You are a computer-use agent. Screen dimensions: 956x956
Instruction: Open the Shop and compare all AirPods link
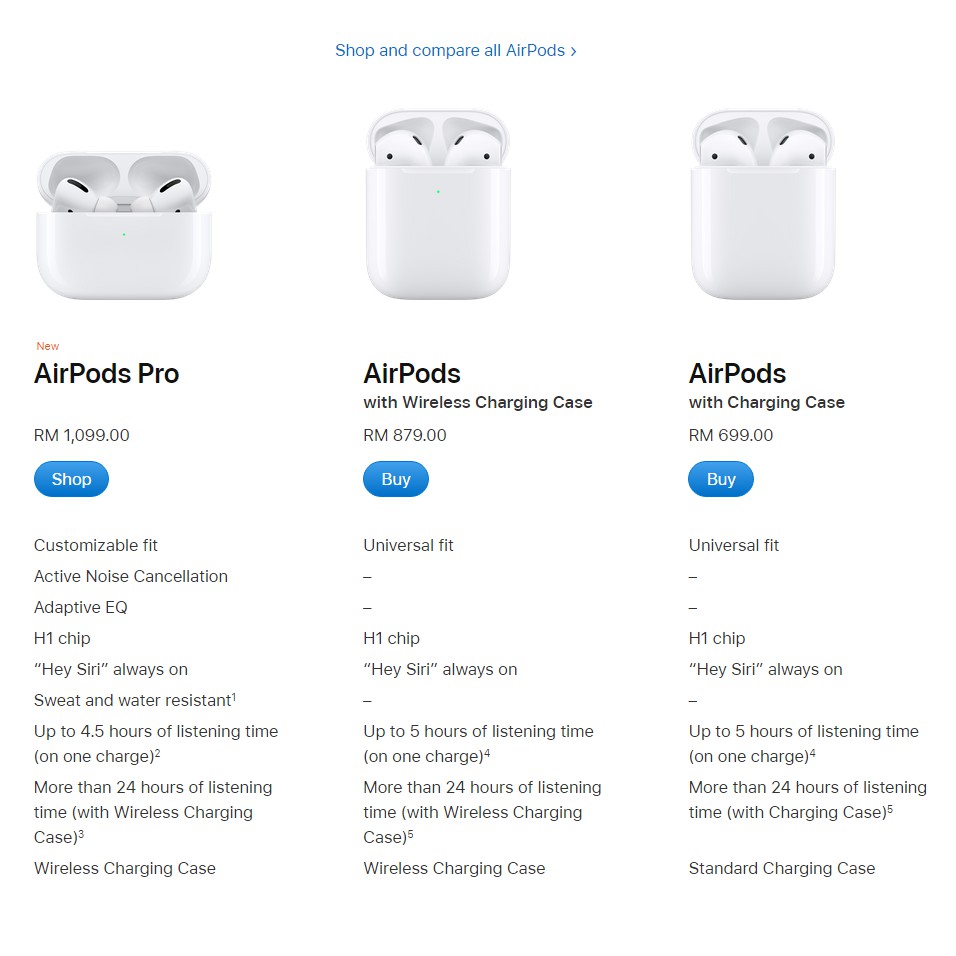(455, 50)
